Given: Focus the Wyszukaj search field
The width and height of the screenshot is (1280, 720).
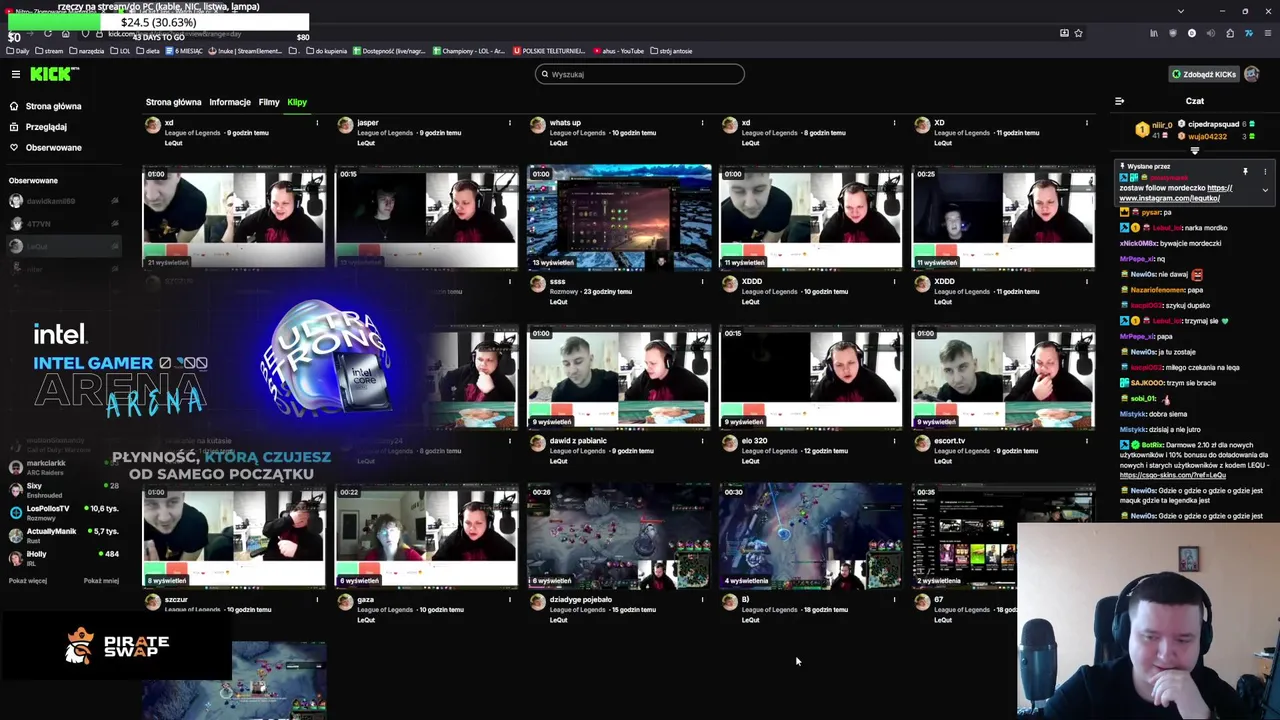Looking at the screenshot, I should click(640, 74).
